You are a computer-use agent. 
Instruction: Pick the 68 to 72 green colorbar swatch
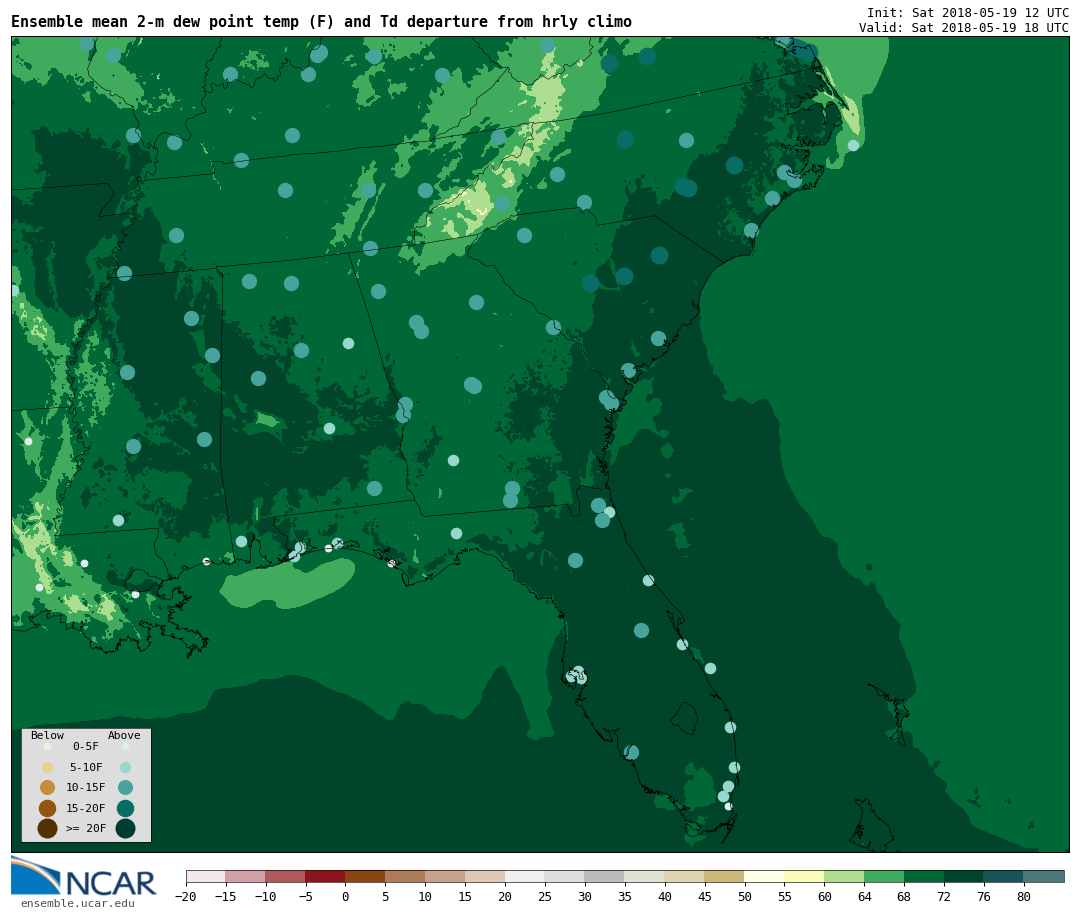(x=925, y=876)
